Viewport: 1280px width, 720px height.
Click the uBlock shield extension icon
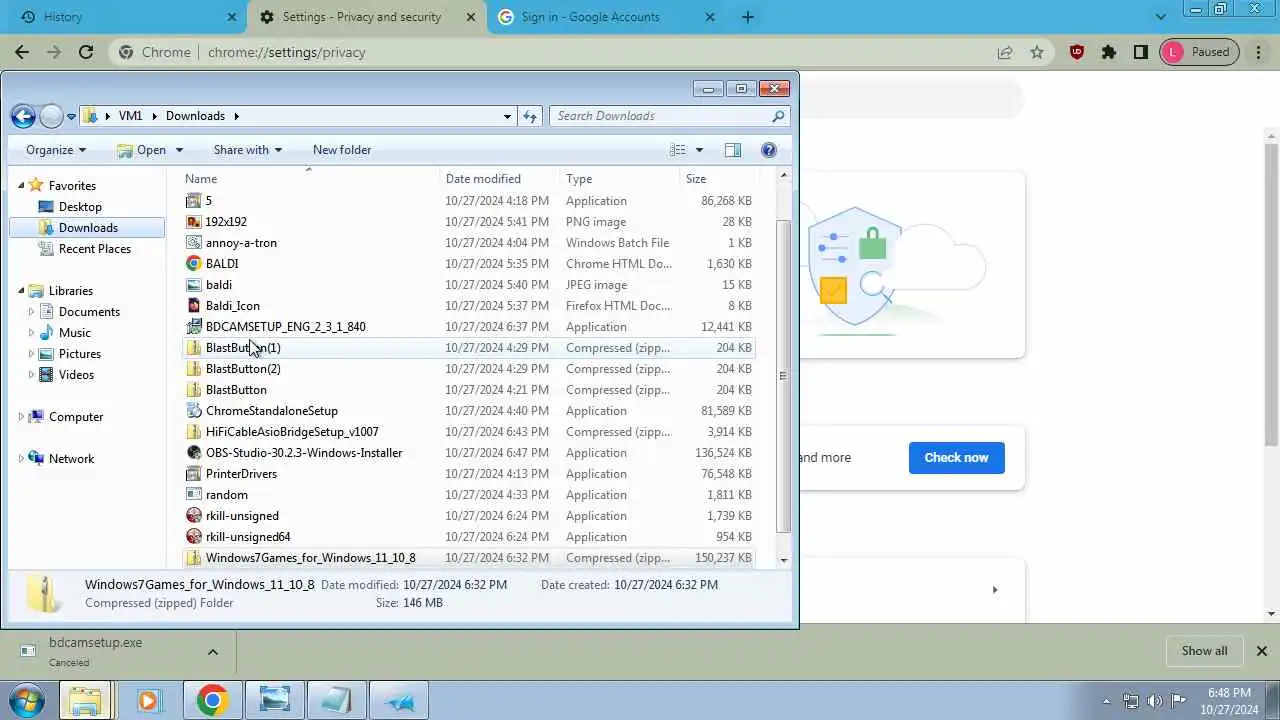tap(1077, 52)
